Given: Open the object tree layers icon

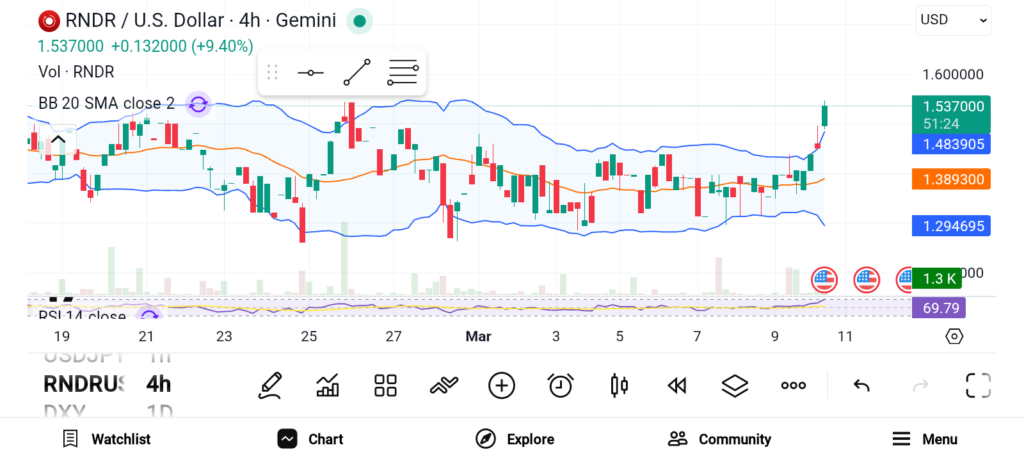Looking at the screenshot, I should 735,385.
